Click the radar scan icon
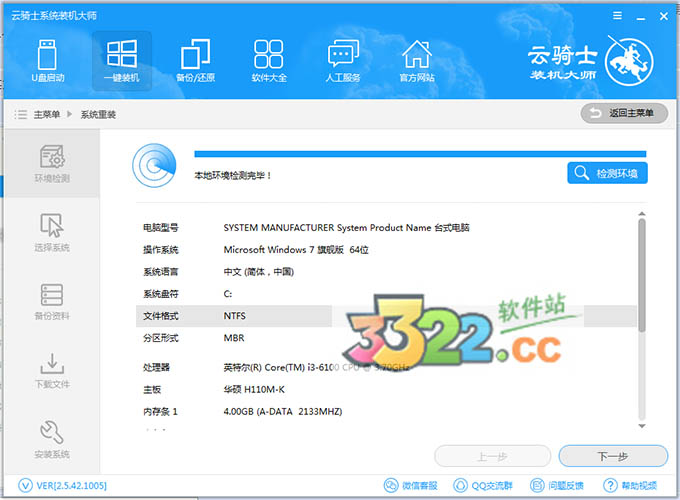The width and height of the screenshot is (680, 500). [x=154, y=165]
